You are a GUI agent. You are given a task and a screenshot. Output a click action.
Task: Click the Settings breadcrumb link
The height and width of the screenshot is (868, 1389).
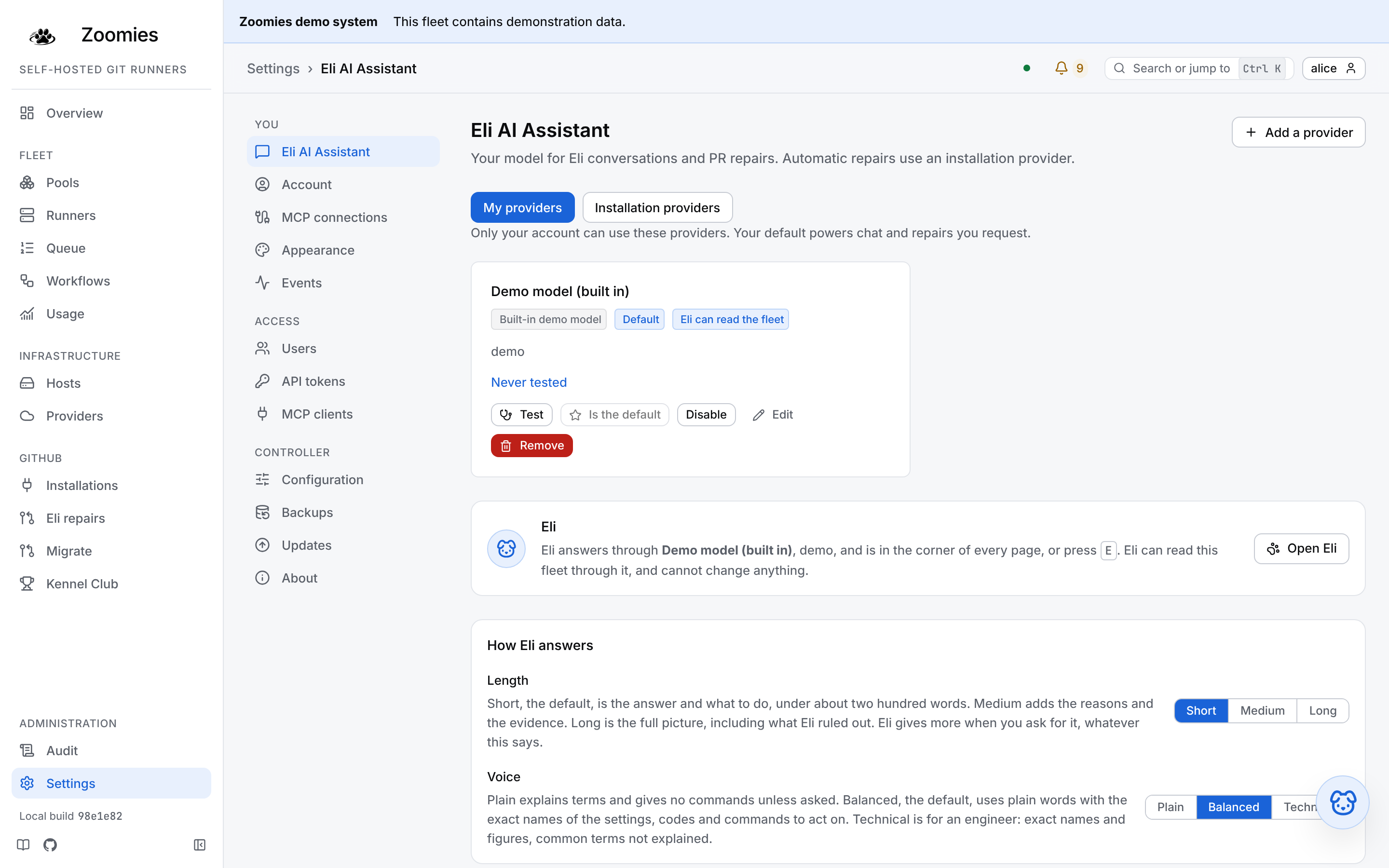point(273,68)
